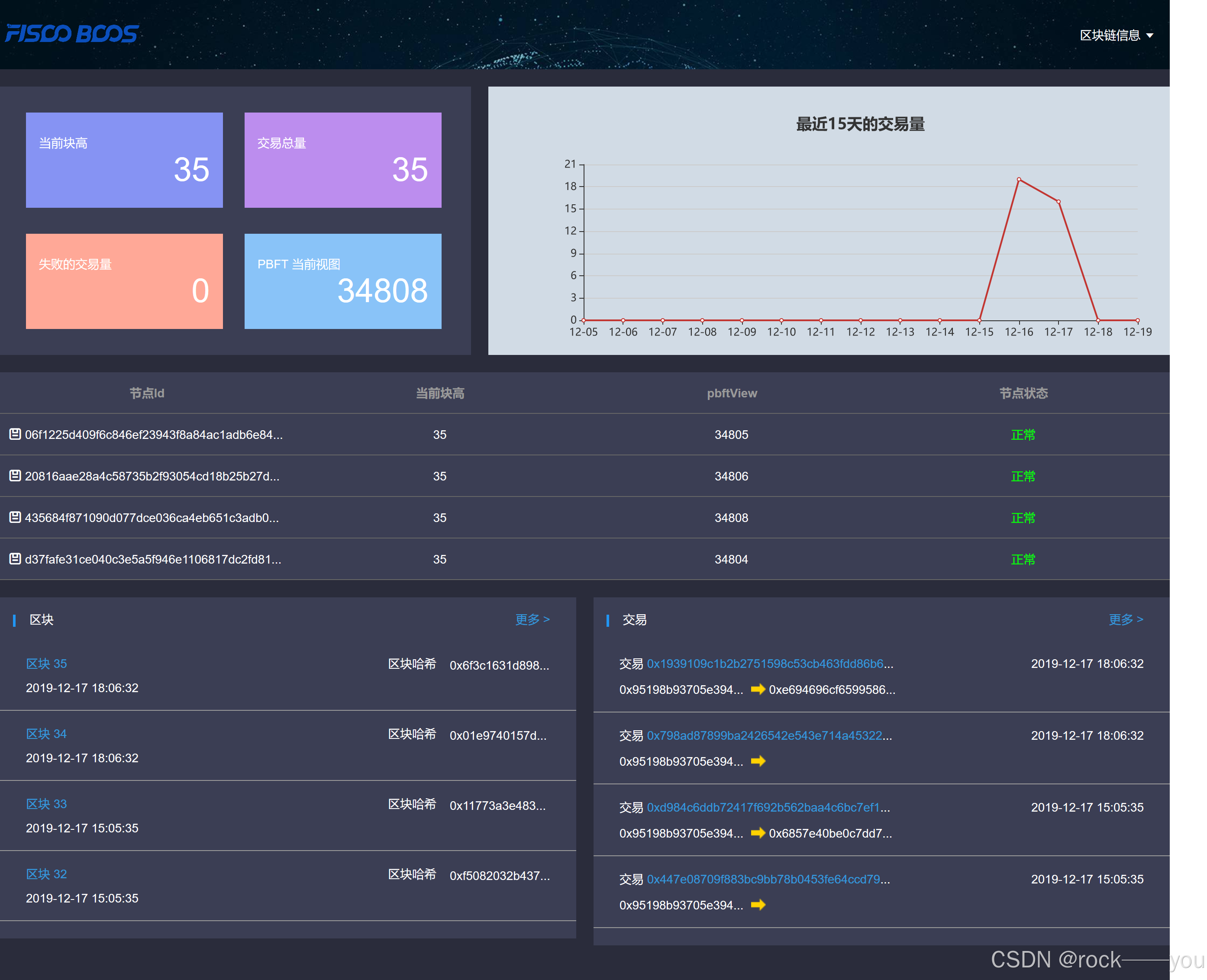Open block 区块 33 details

point(46,803)
